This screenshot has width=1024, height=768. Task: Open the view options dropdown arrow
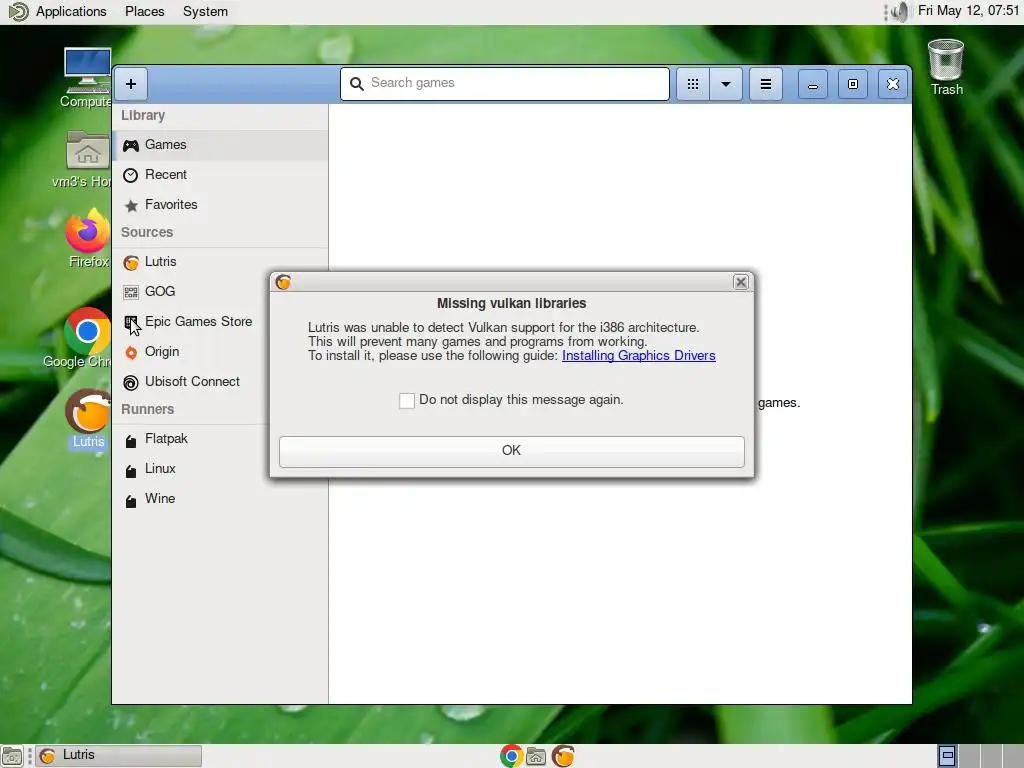[726, 84]
